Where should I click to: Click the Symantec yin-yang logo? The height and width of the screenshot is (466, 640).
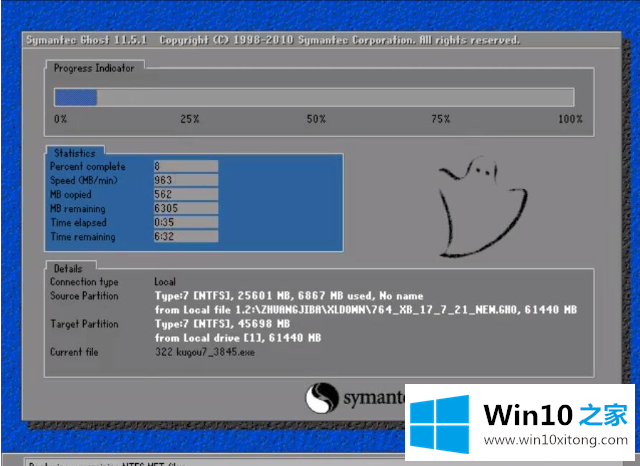click(322, 398)
